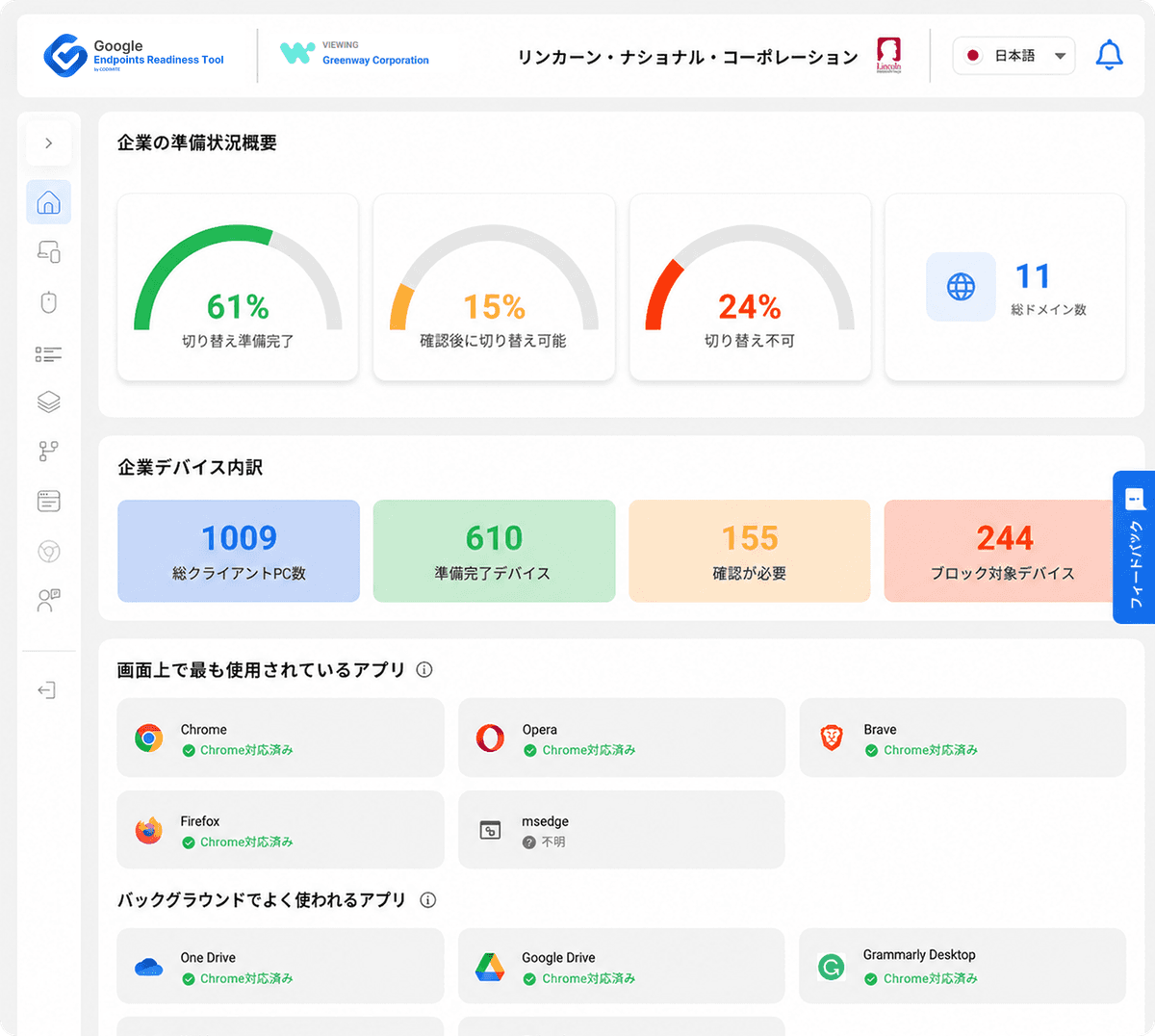
Task: Open the notifications bell
Action: point(1109,55)
